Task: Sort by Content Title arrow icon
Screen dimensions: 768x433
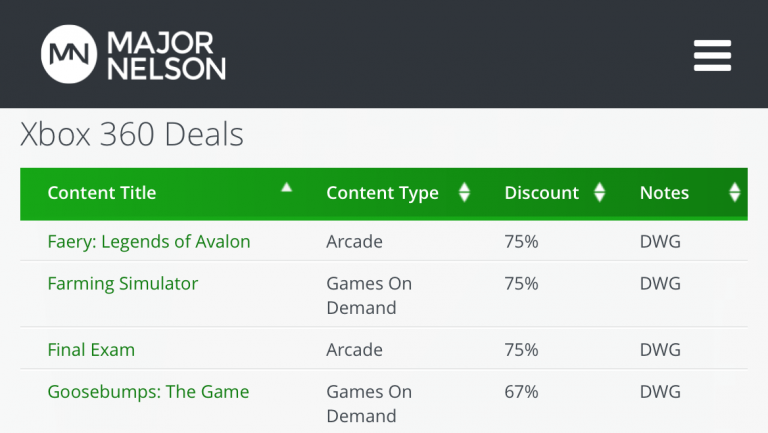Action: [287, 187]
